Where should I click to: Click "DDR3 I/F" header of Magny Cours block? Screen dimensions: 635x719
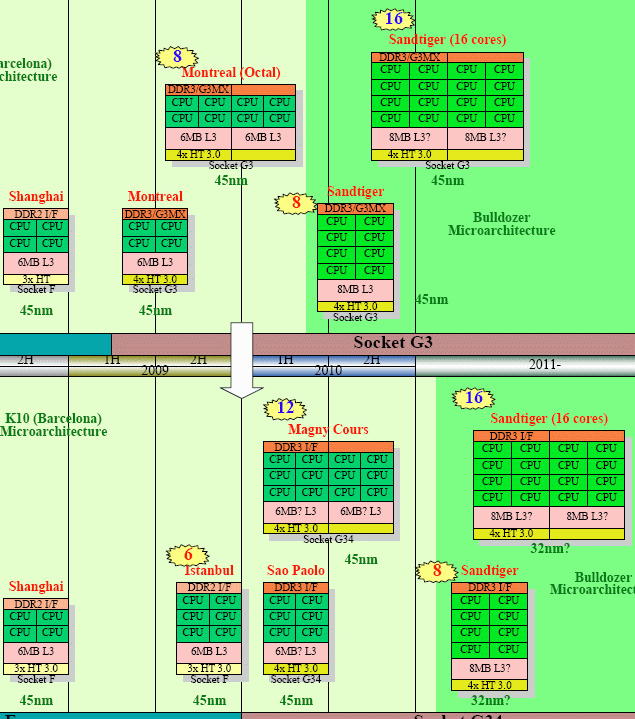tap(296, 447)
